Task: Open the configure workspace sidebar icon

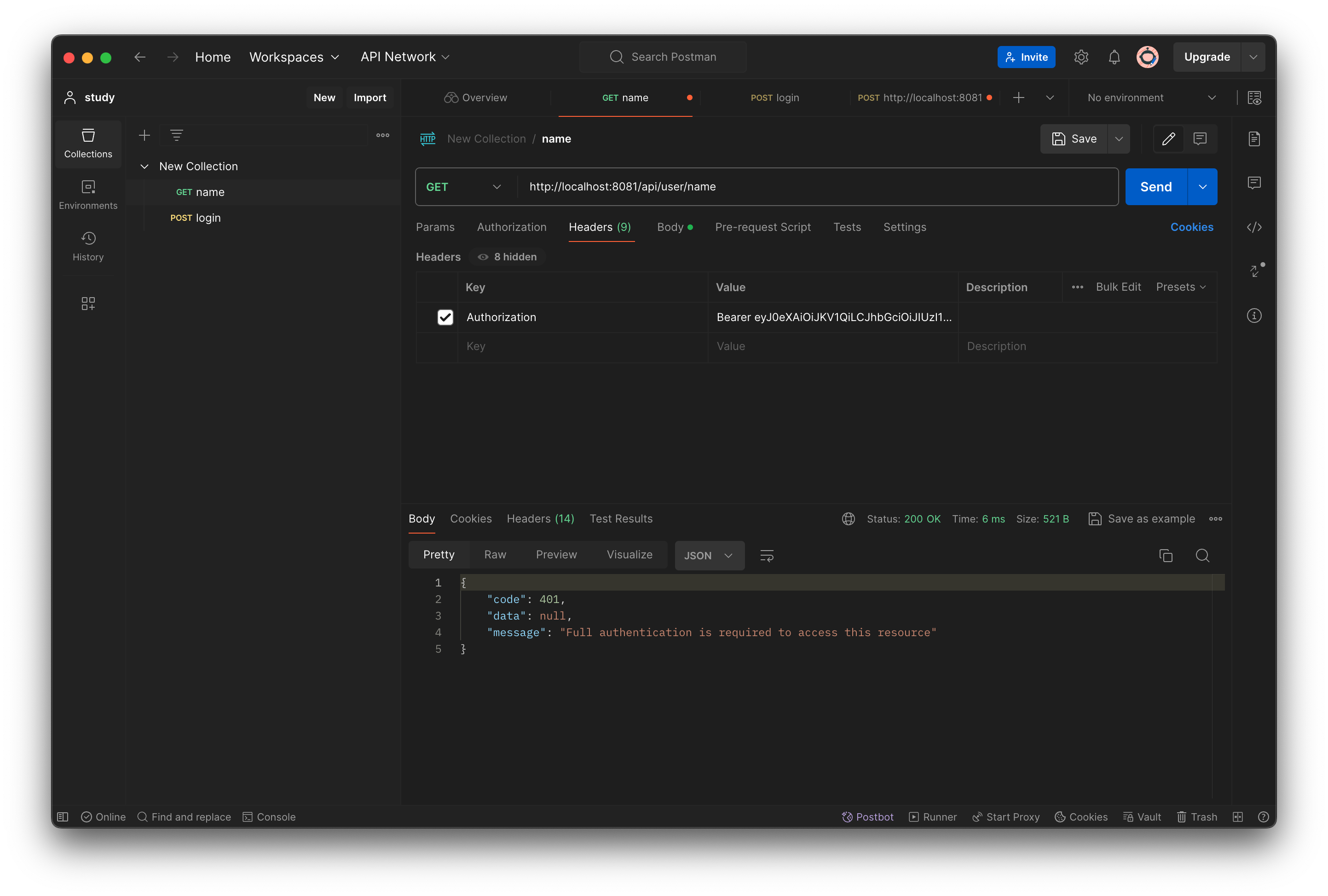Action: 88,303
